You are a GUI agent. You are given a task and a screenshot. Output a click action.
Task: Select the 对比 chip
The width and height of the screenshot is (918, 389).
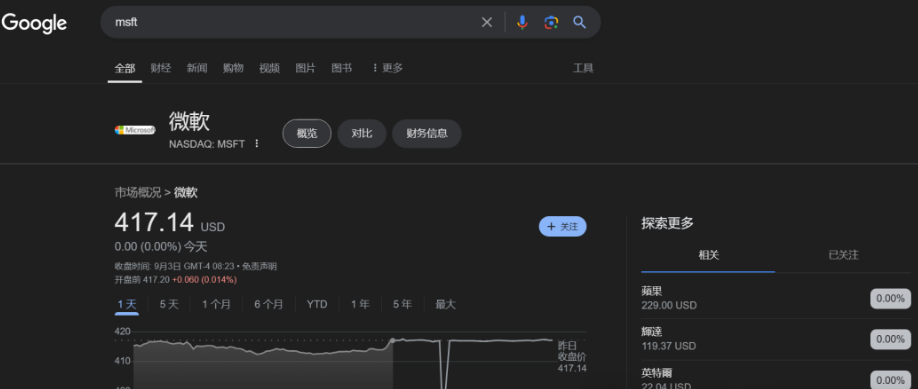[362, 134]
